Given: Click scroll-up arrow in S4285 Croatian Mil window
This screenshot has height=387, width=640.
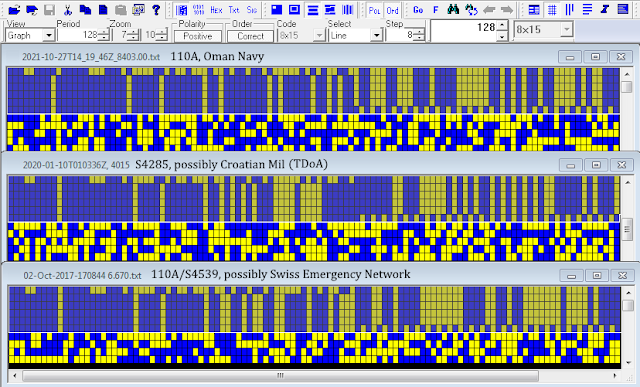Looking at the screenshot, I should tap(627, 182).
